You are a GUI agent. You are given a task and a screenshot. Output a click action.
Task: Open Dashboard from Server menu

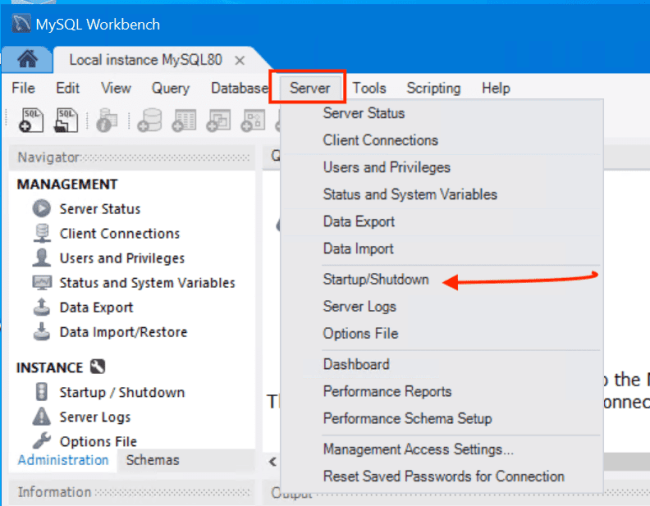pyautogui.click(x=356, y=364)
